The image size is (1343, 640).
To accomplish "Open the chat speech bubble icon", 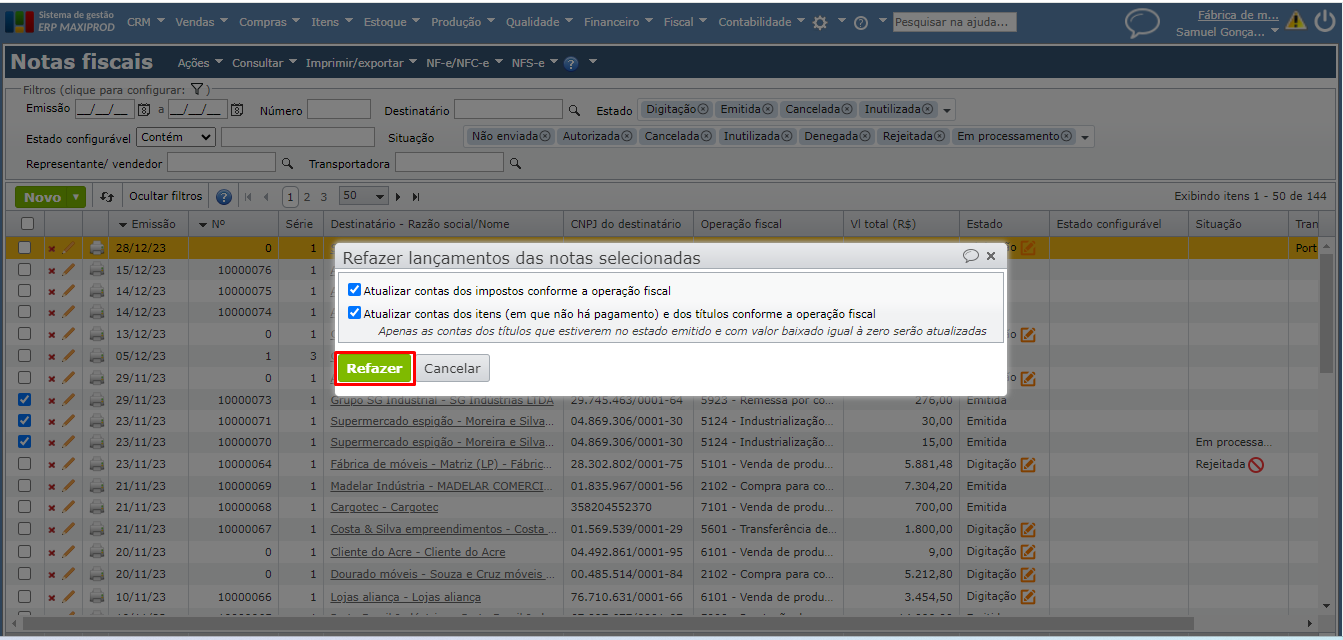I will [1142, 23].
